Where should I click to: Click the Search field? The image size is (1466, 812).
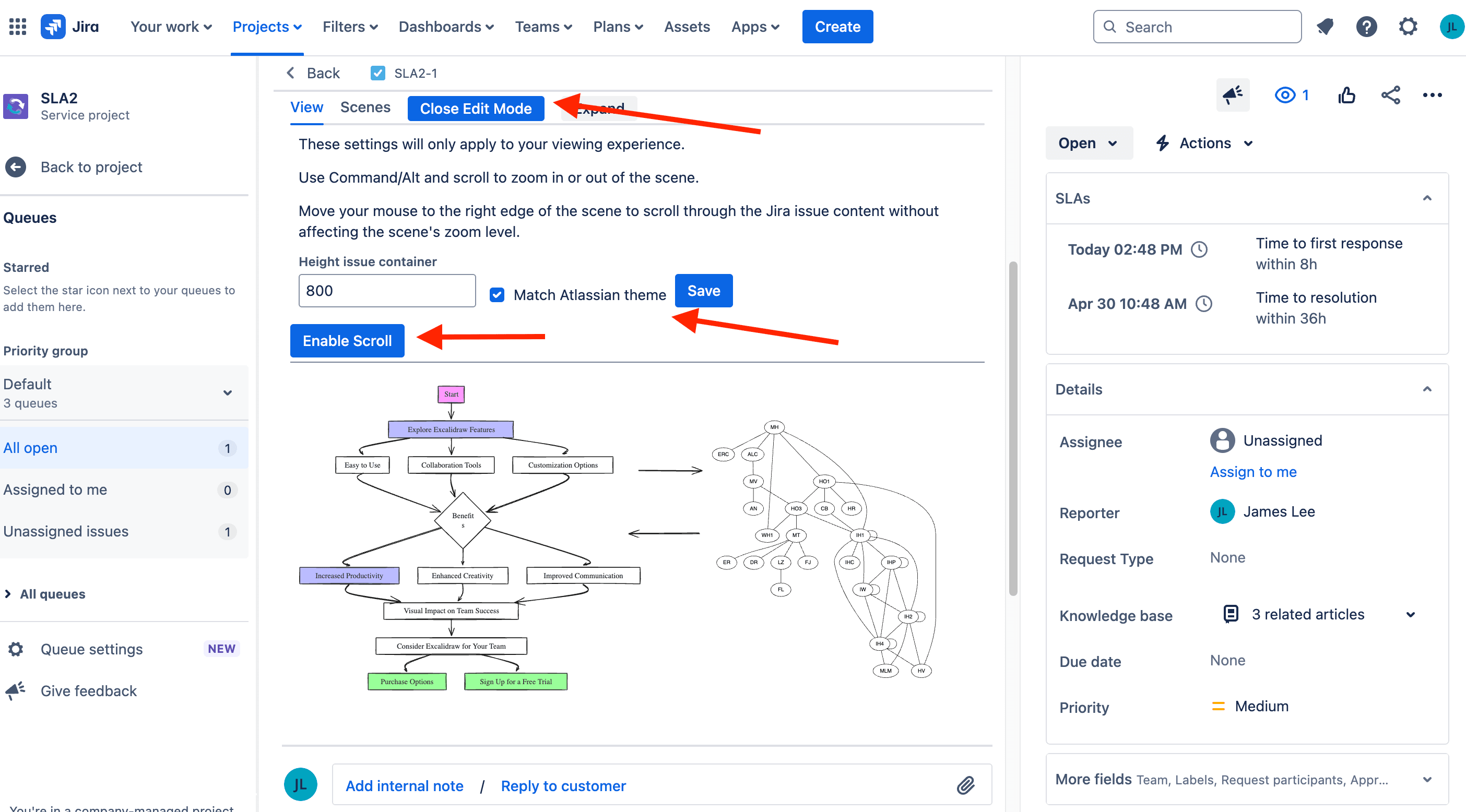pos(1197,26)
